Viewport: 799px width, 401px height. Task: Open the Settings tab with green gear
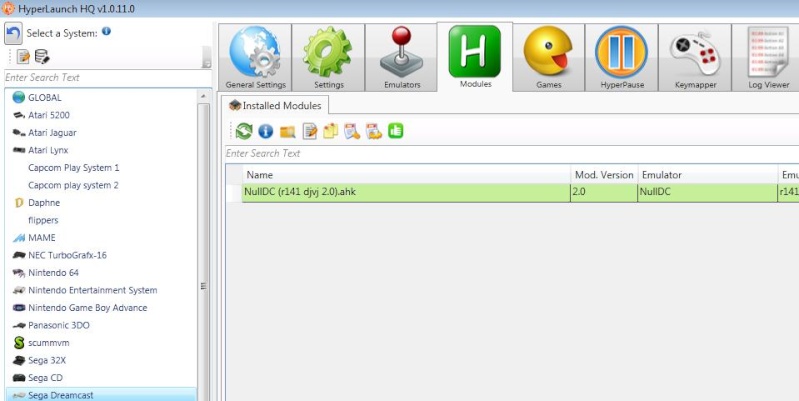tap(329, 58)
